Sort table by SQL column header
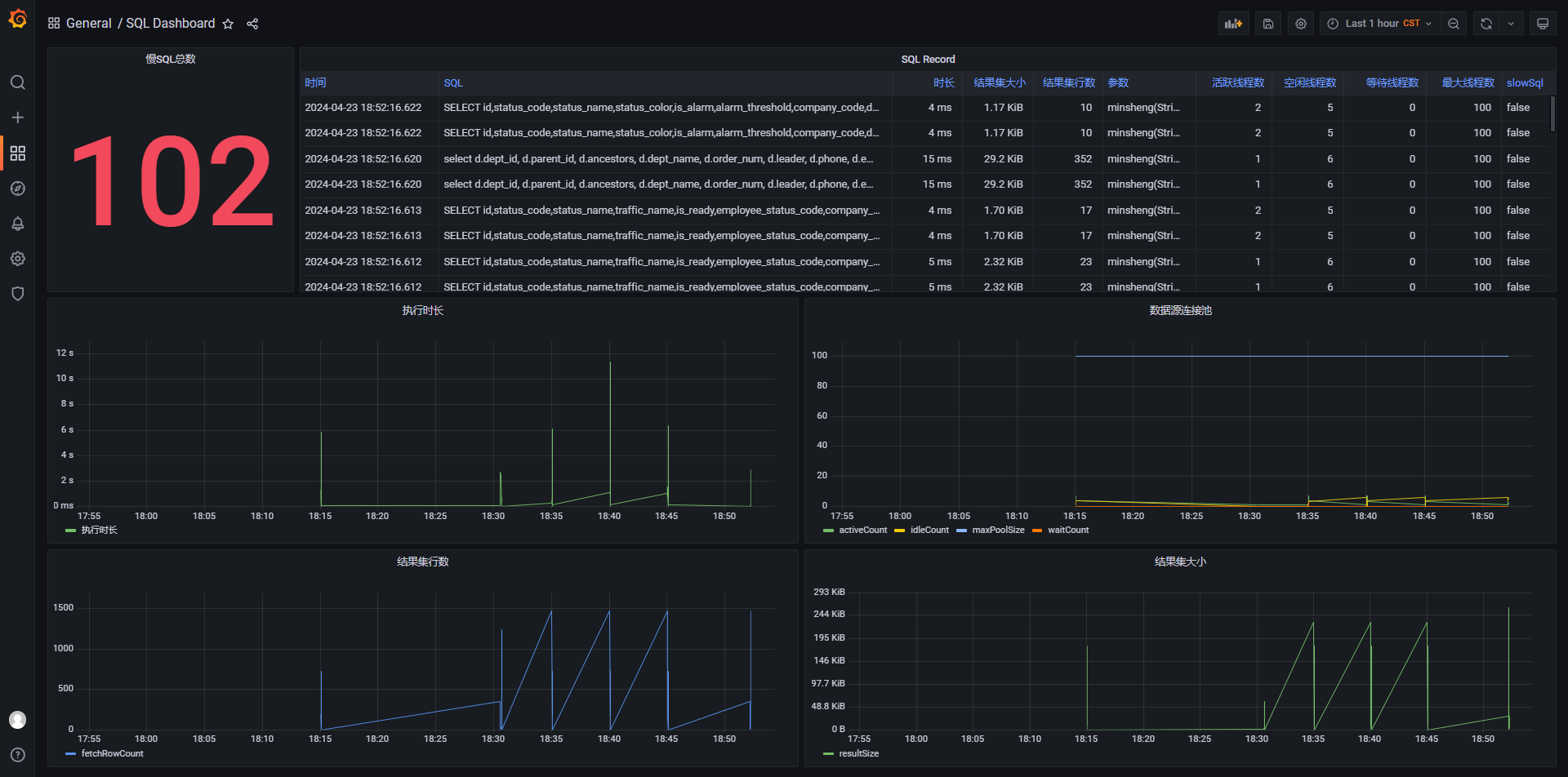 pyautogui.click(x=453, y=82)
